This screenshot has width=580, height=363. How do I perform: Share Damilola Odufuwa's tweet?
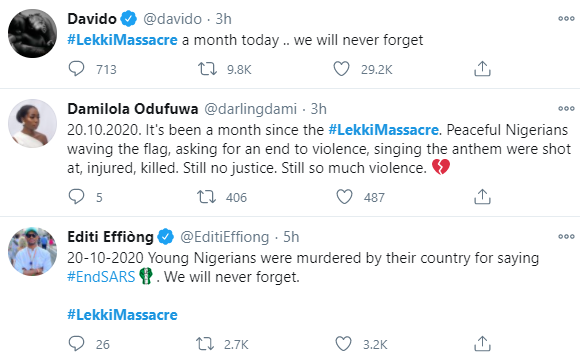tap(482, 196)
